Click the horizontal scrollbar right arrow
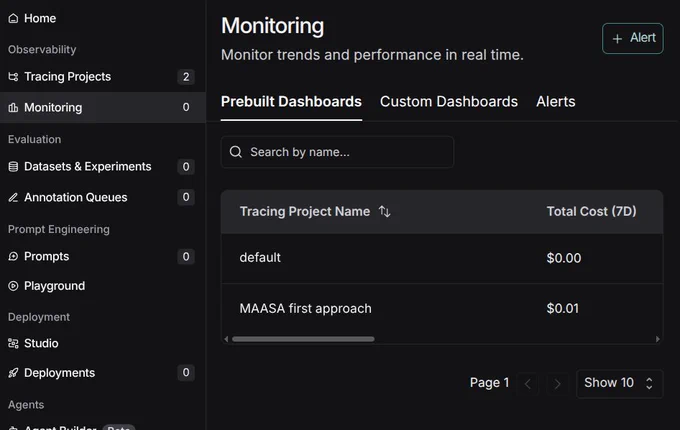The width and height of the screenshot is (680, 430). (658, 339)
